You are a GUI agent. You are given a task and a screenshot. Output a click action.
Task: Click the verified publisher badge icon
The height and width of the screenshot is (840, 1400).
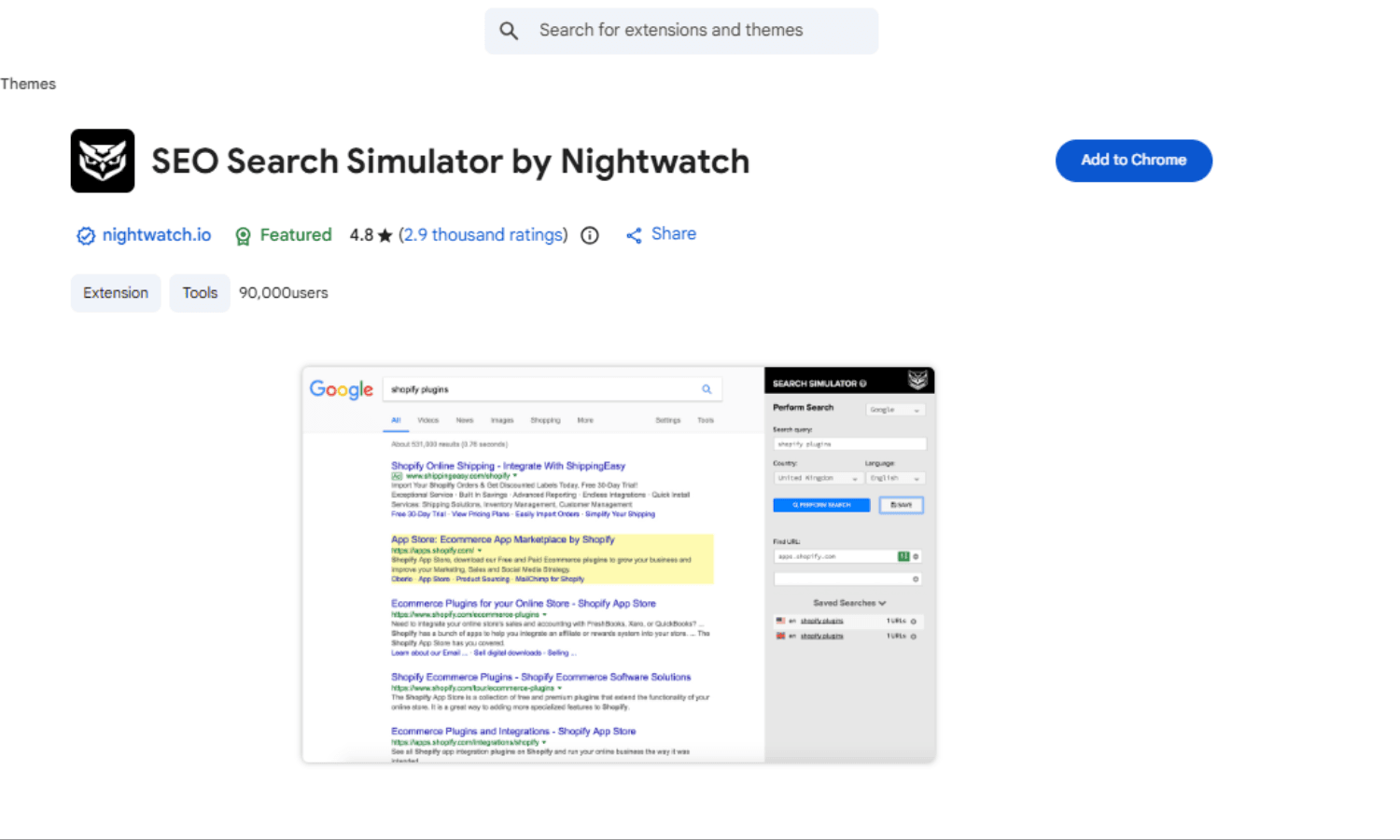[86, 236]
